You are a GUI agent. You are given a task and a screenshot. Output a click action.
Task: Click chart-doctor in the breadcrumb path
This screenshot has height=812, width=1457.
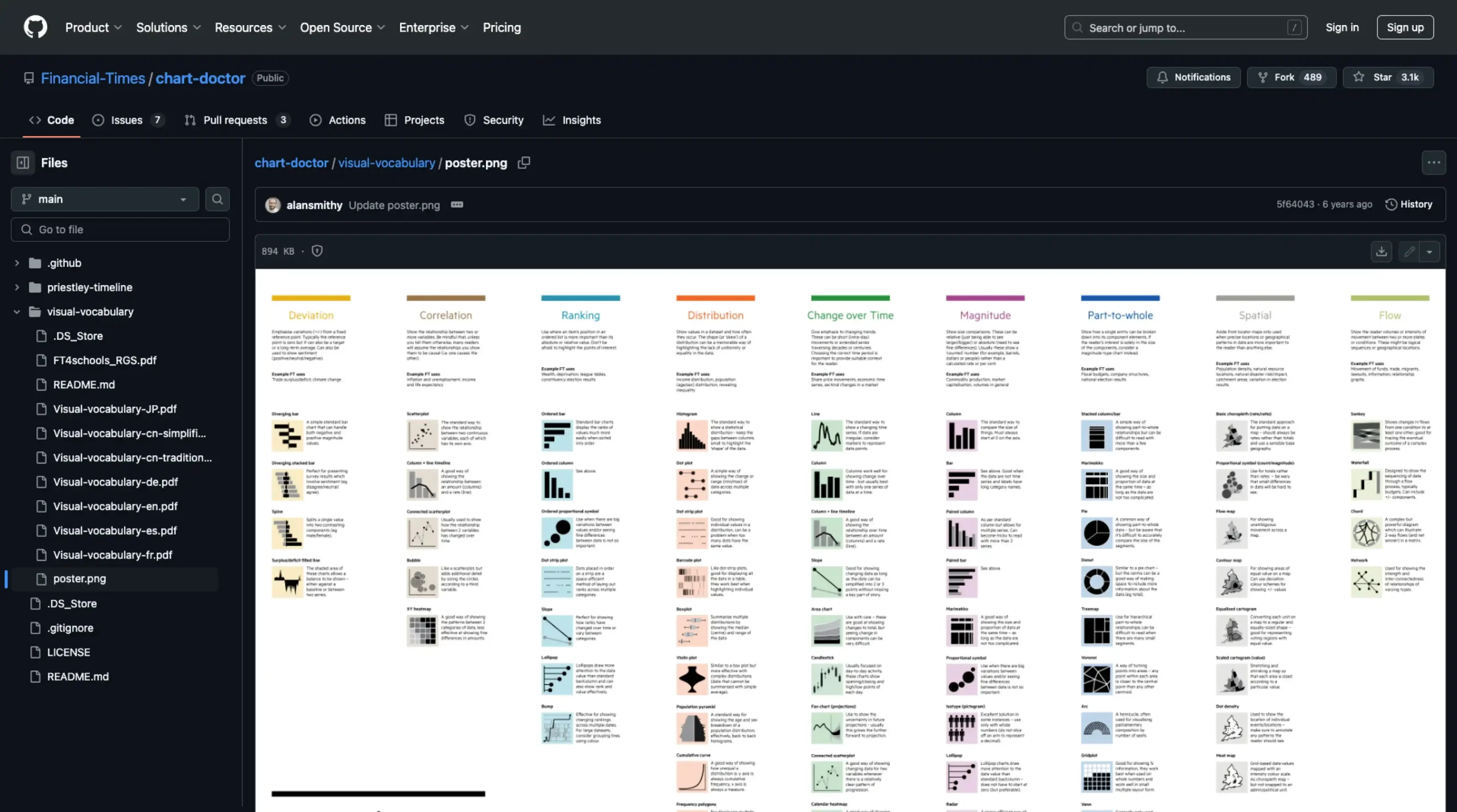291,163
